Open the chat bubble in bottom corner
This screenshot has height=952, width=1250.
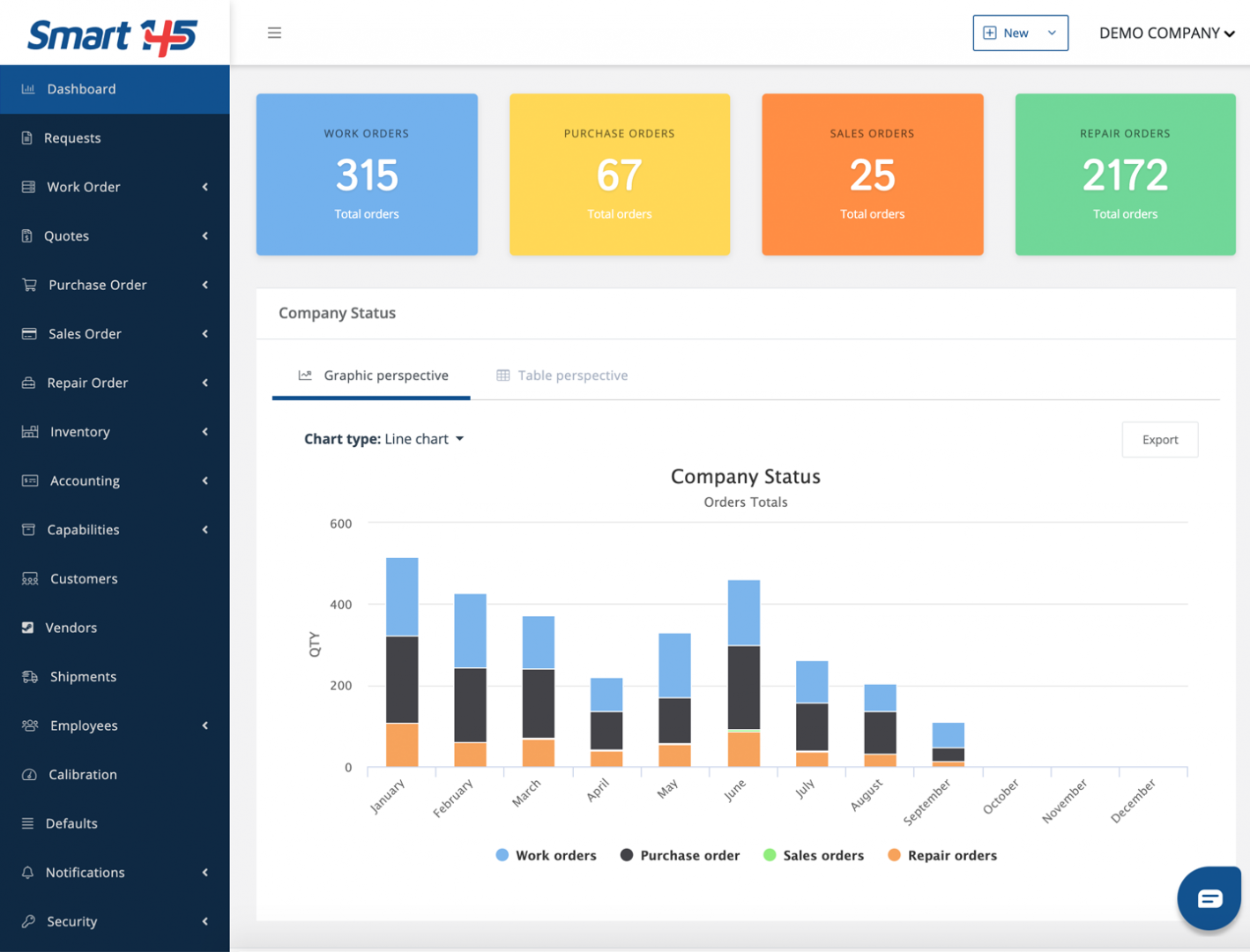point(1209,897)
